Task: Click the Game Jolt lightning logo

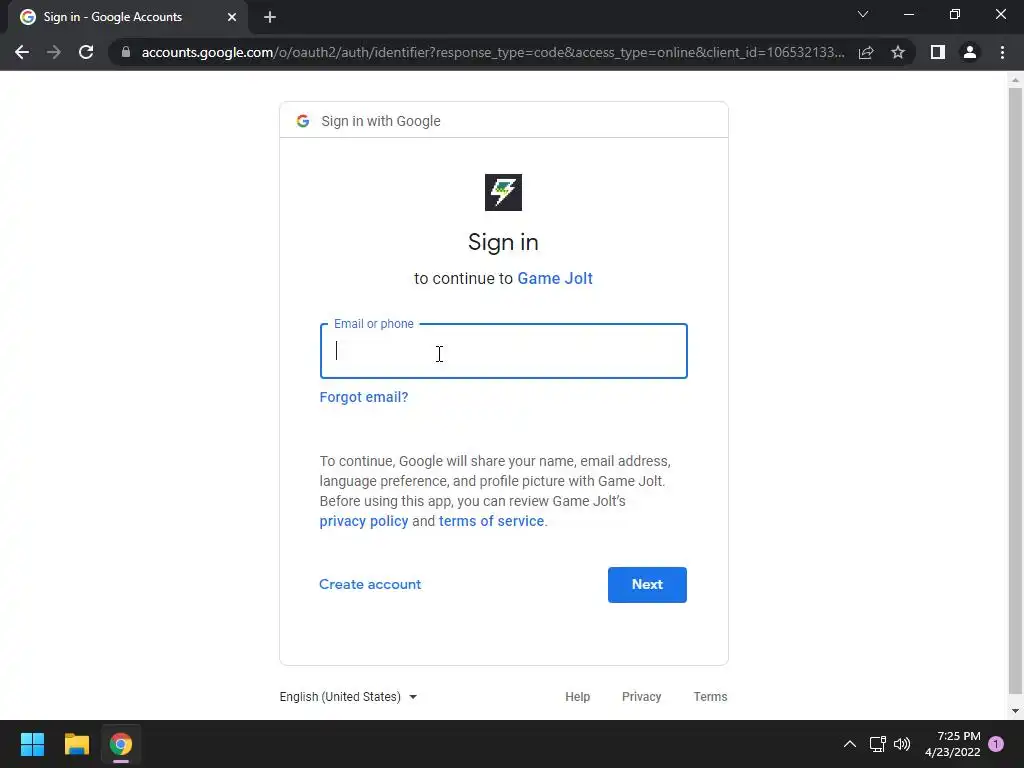Action: tap(504, 193)
